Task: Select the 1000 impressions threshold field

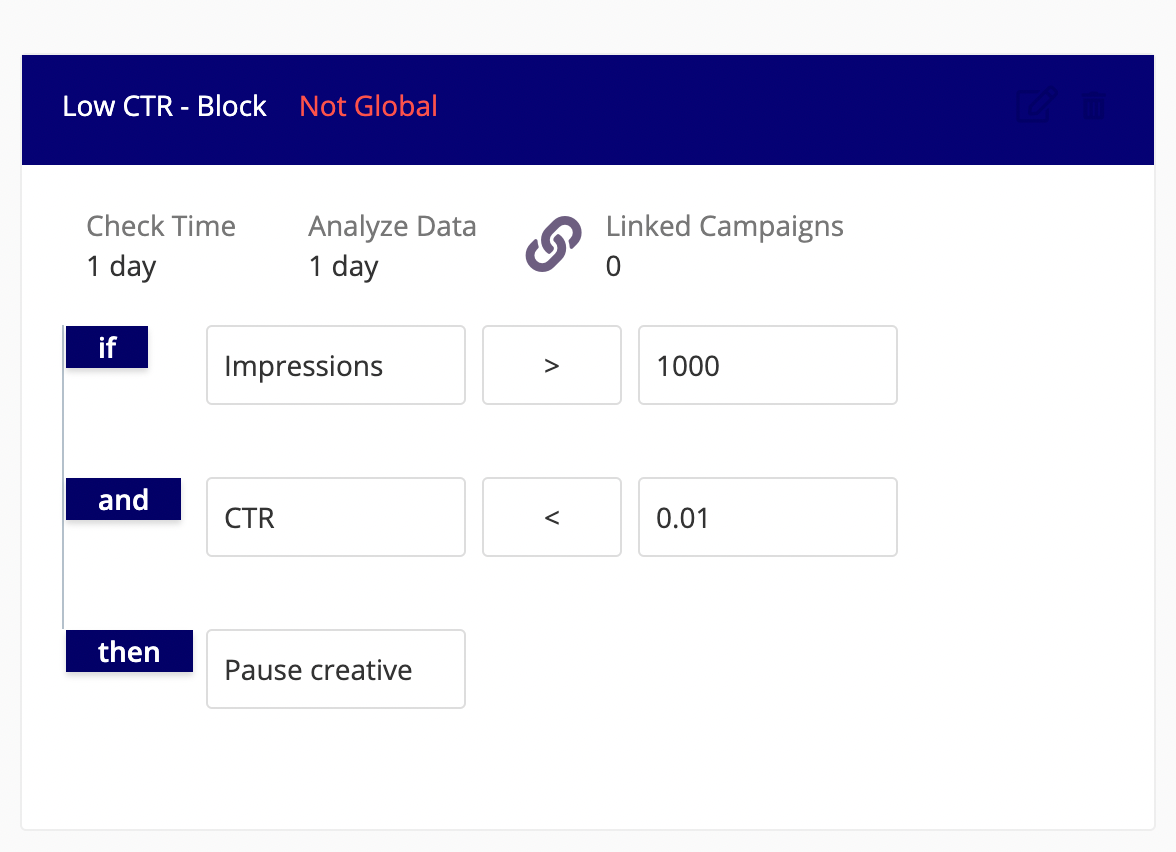Action: 767,365
